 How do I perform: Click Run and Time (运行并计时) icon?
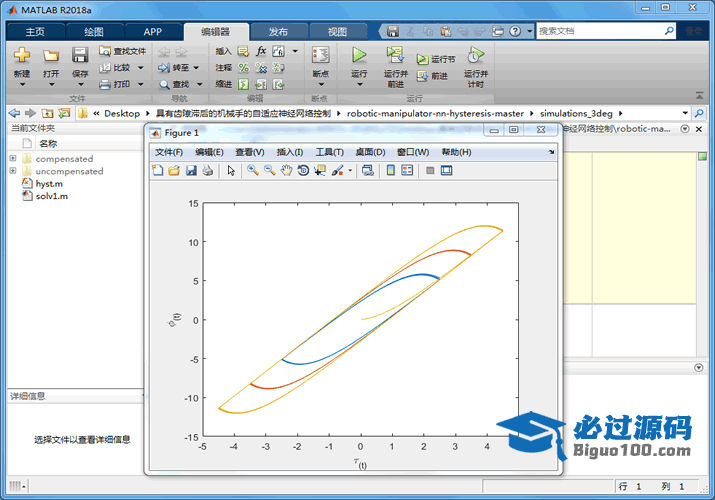click(x=476, y=55)
